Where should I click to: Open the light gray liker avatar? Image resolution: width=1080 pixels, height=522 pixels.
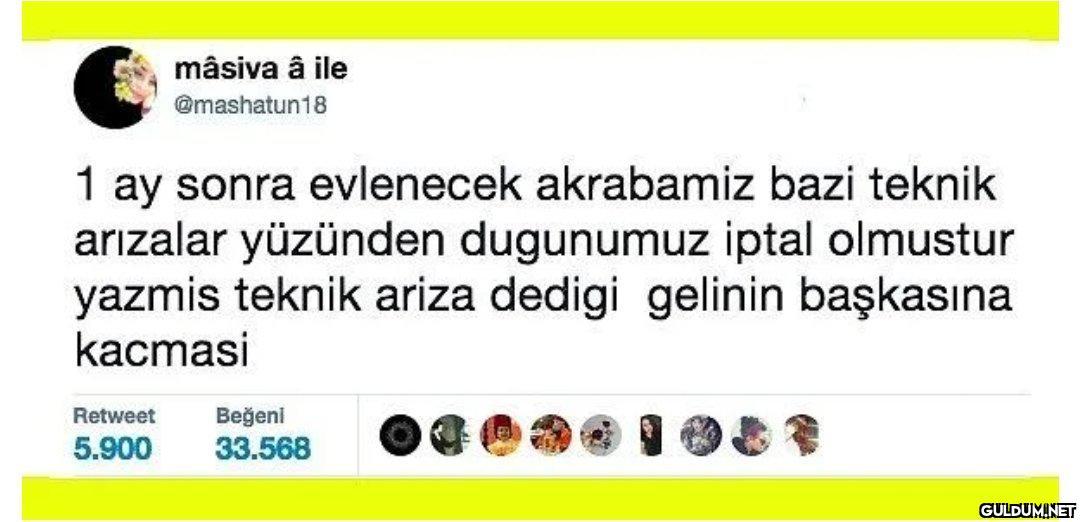point(601,435)
